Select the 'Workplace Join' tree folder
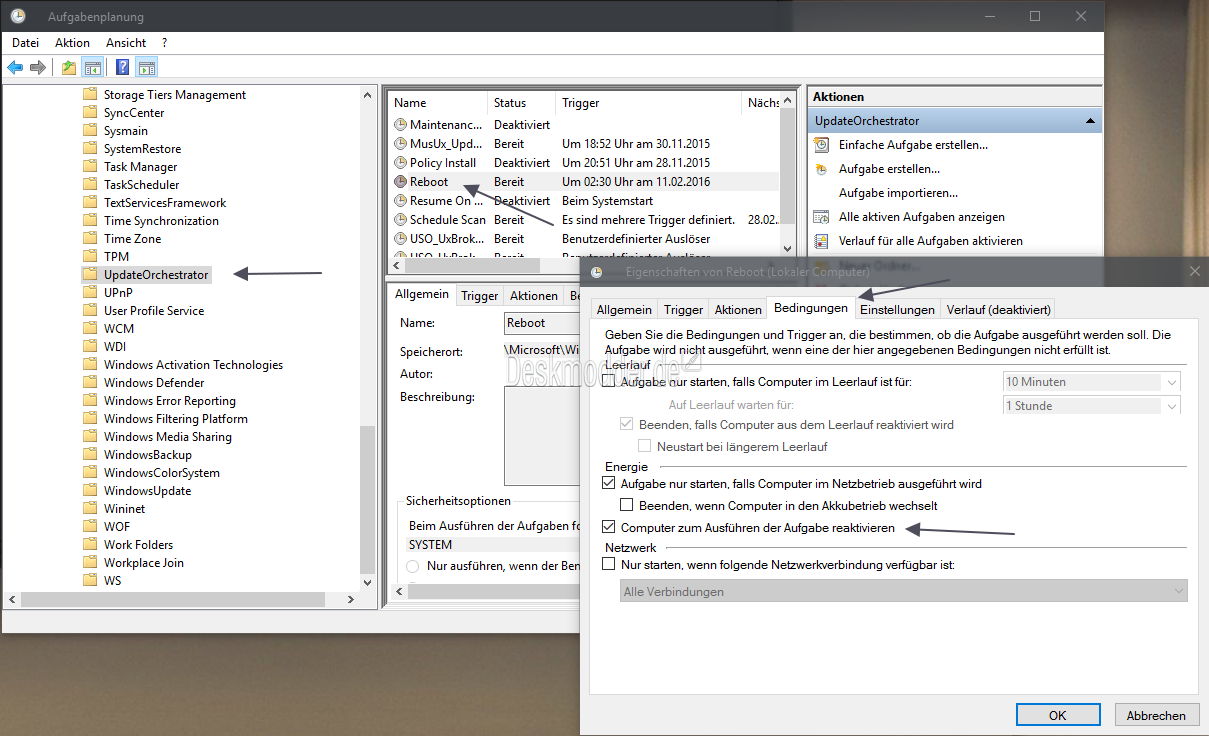The height and width of the screenshot is (736, 1209). click(x=144, y=563)
